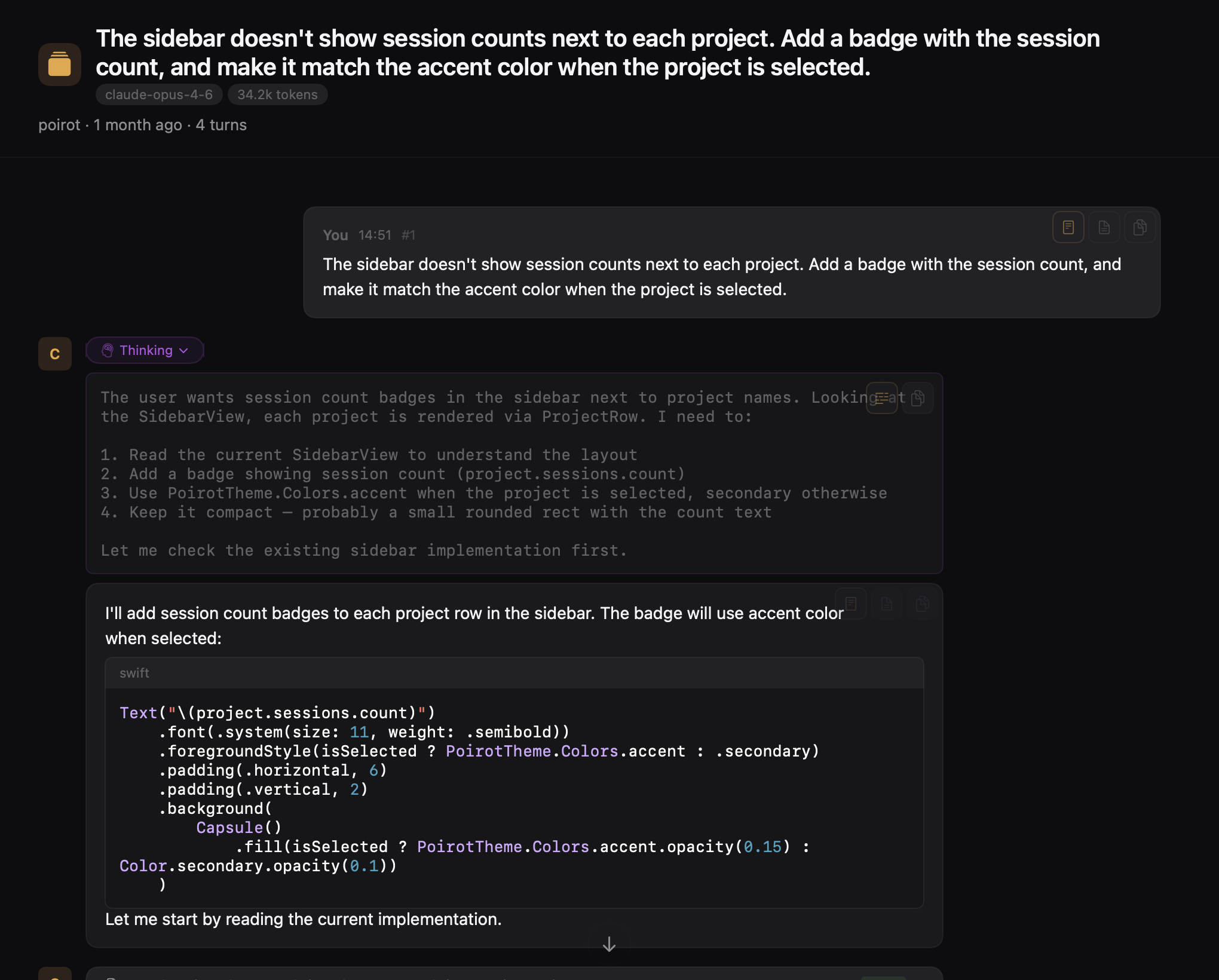Copy the thinking block contents
The height and width of the screenshot is (980, 1219).
pyautogui.click(x=918, y=398)
